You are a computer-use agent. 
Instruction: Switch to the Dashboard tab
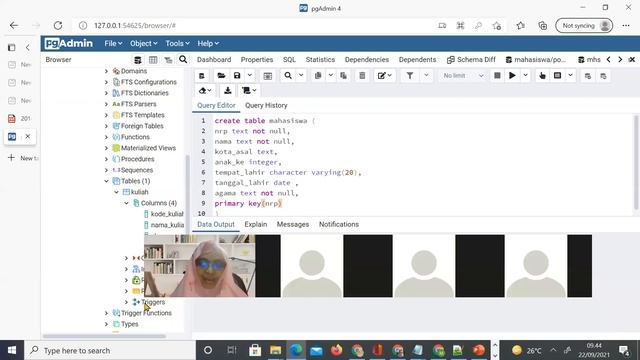(214, 60)
